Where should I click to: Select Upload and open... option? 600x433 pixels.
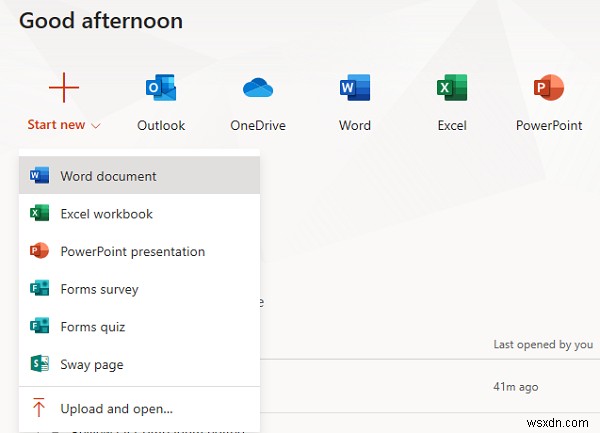tap(139, 408)
